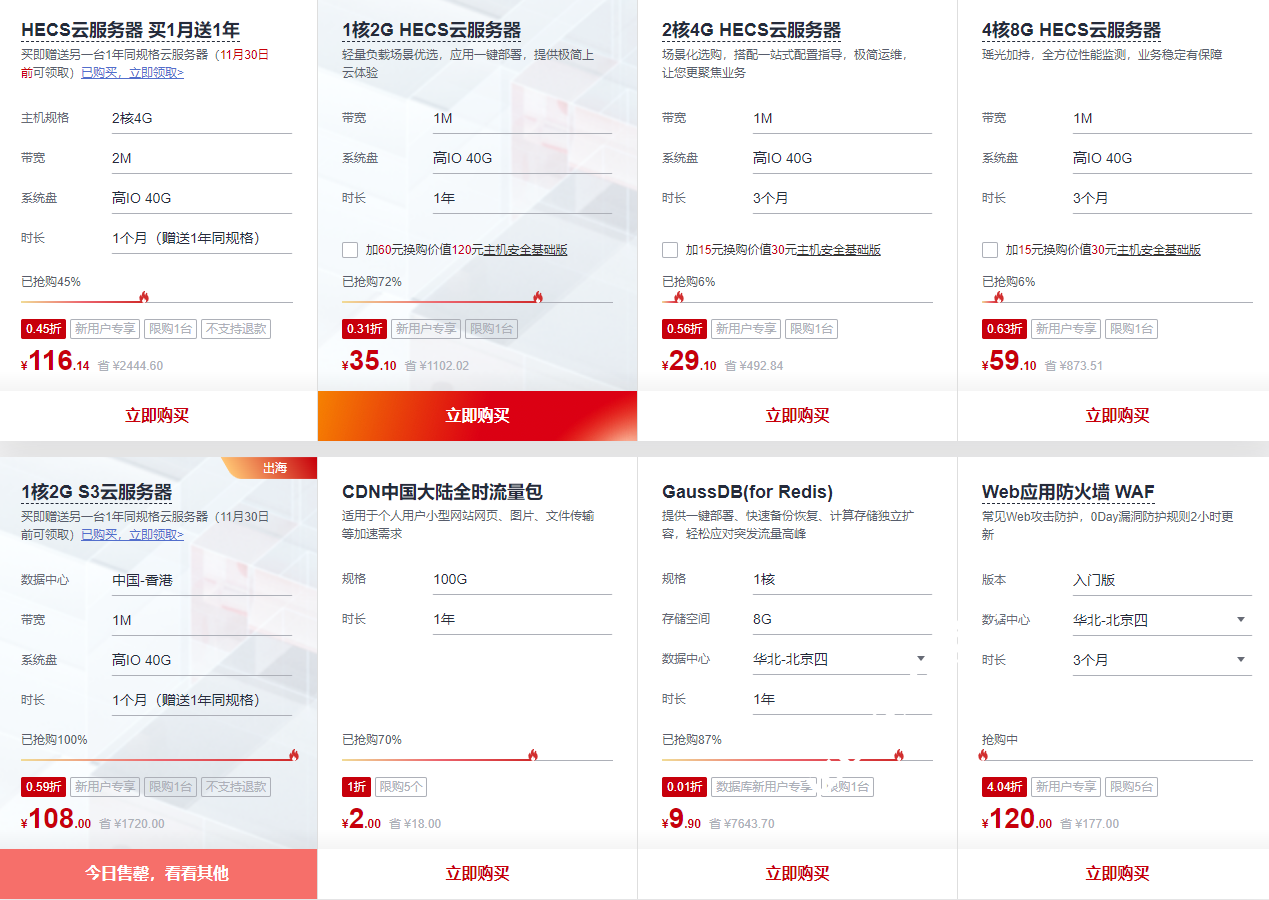Click 立即购买 under 4核8G HECS card

[x=1117, y=416]
